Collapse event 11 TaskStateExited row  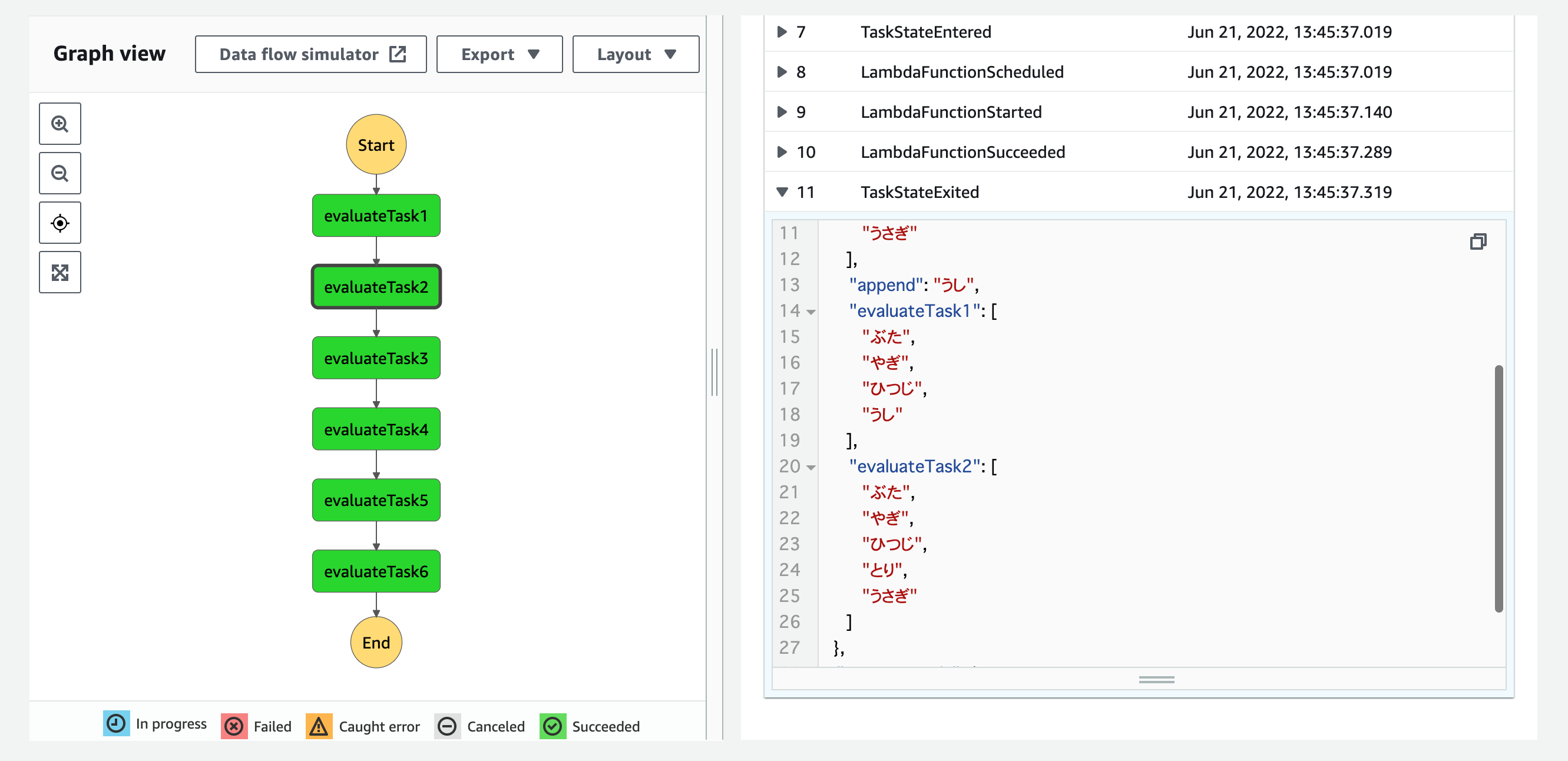click(782, 192)
